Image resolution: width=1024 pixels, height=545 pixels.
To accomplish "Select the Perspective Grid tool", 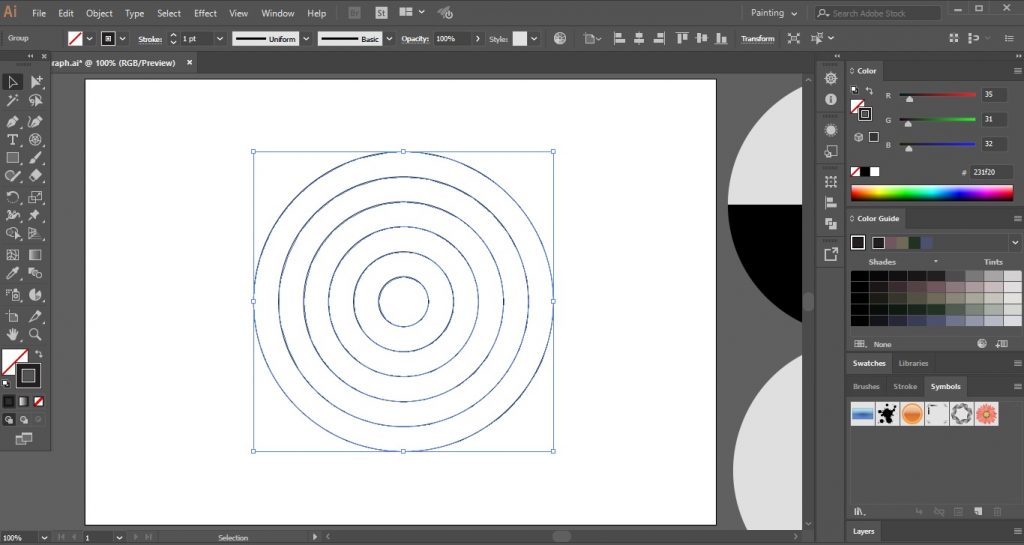I will click(x=36, y=234).
